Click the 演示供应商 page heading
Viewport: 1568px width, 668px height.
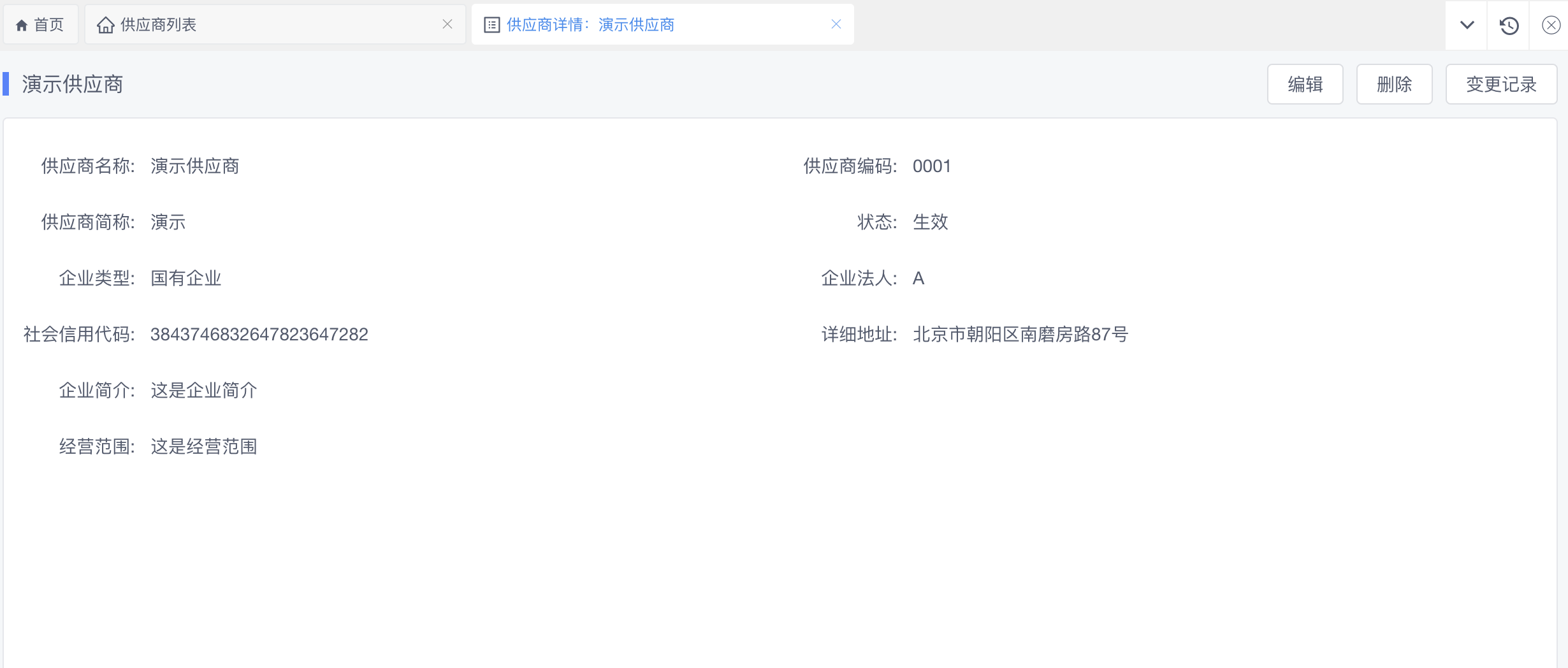(73, 84)
